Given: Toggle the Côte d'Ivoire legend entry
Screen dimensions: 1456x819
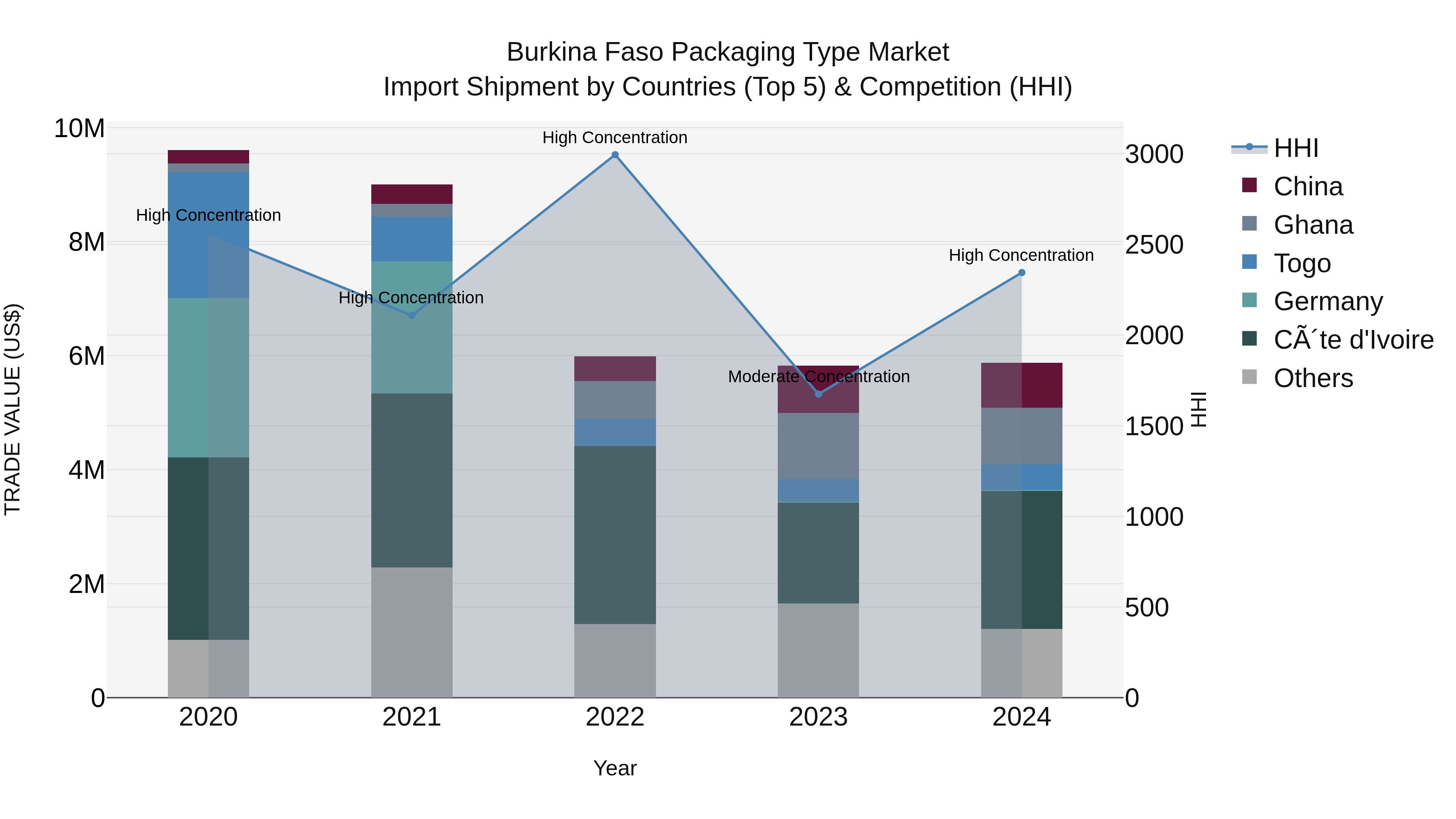Looking at the screenshot, I should tap(1337, 340).
